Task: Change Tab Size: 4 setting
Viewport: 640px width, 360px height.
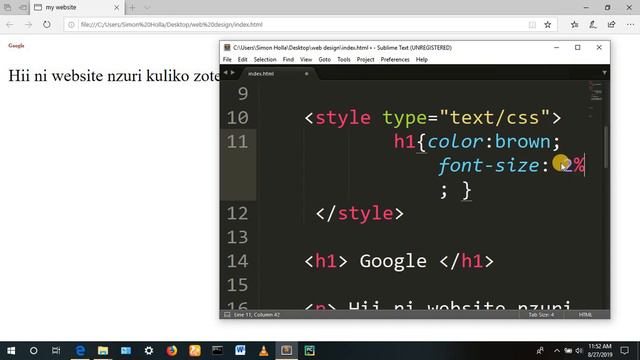Action: (x=541, y=315)
